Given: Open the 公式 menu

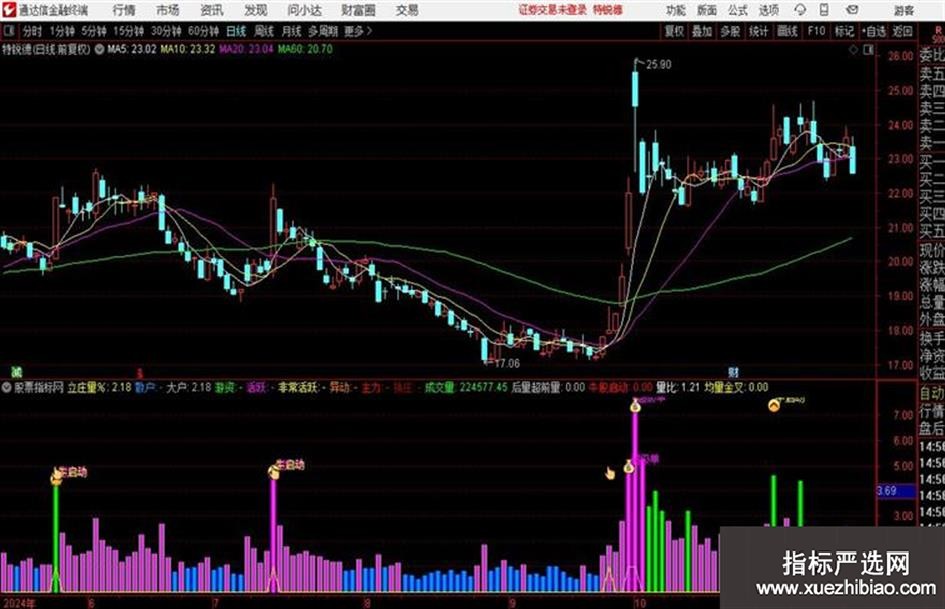Looking at the screenshot, I should 738,10.
